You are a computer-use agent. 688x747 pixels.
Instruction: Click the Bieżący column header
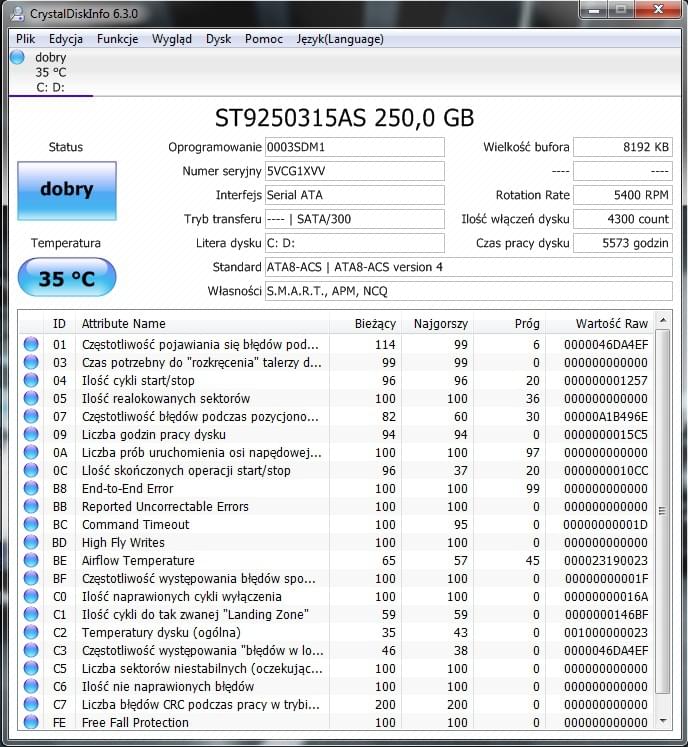point(365,323)
